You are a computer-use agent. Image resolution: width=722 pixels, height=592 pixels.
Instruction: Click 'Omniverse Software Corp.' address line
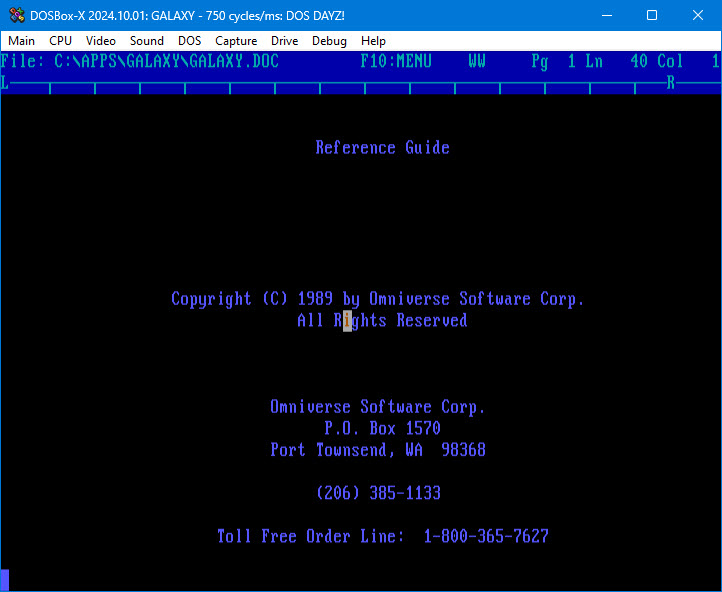click(378, 407)
